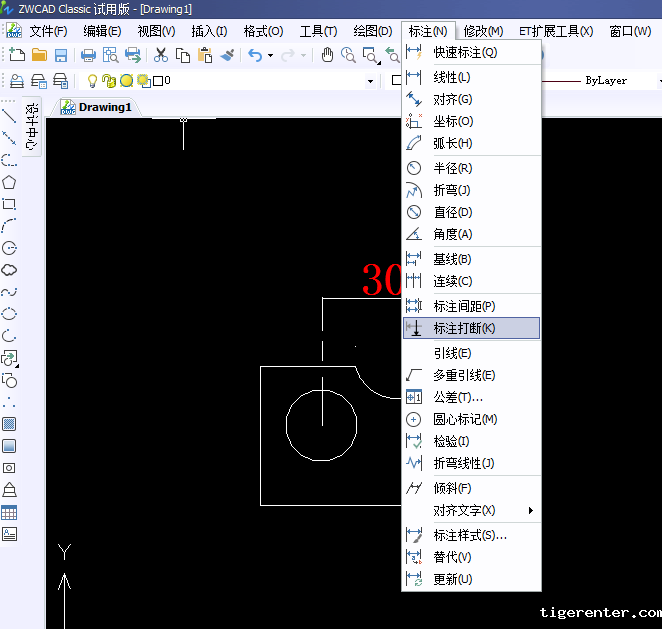Select the Revision Cloud tool
This screenshot has width=662, height=629.
(x=9, y=270)
